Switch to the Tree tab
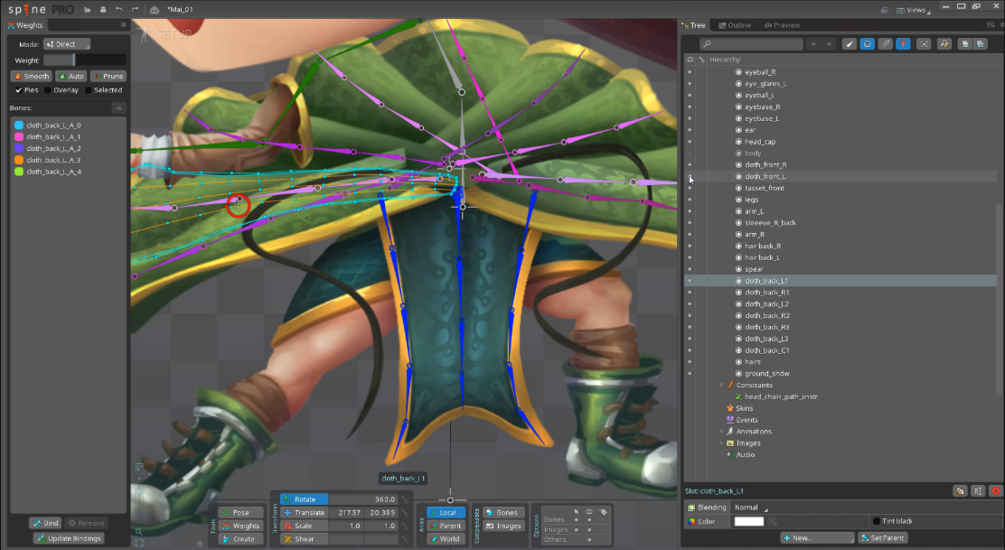The width and height of the screenshot is (1005, 550). pyautogui.click(x=694, y=25)
